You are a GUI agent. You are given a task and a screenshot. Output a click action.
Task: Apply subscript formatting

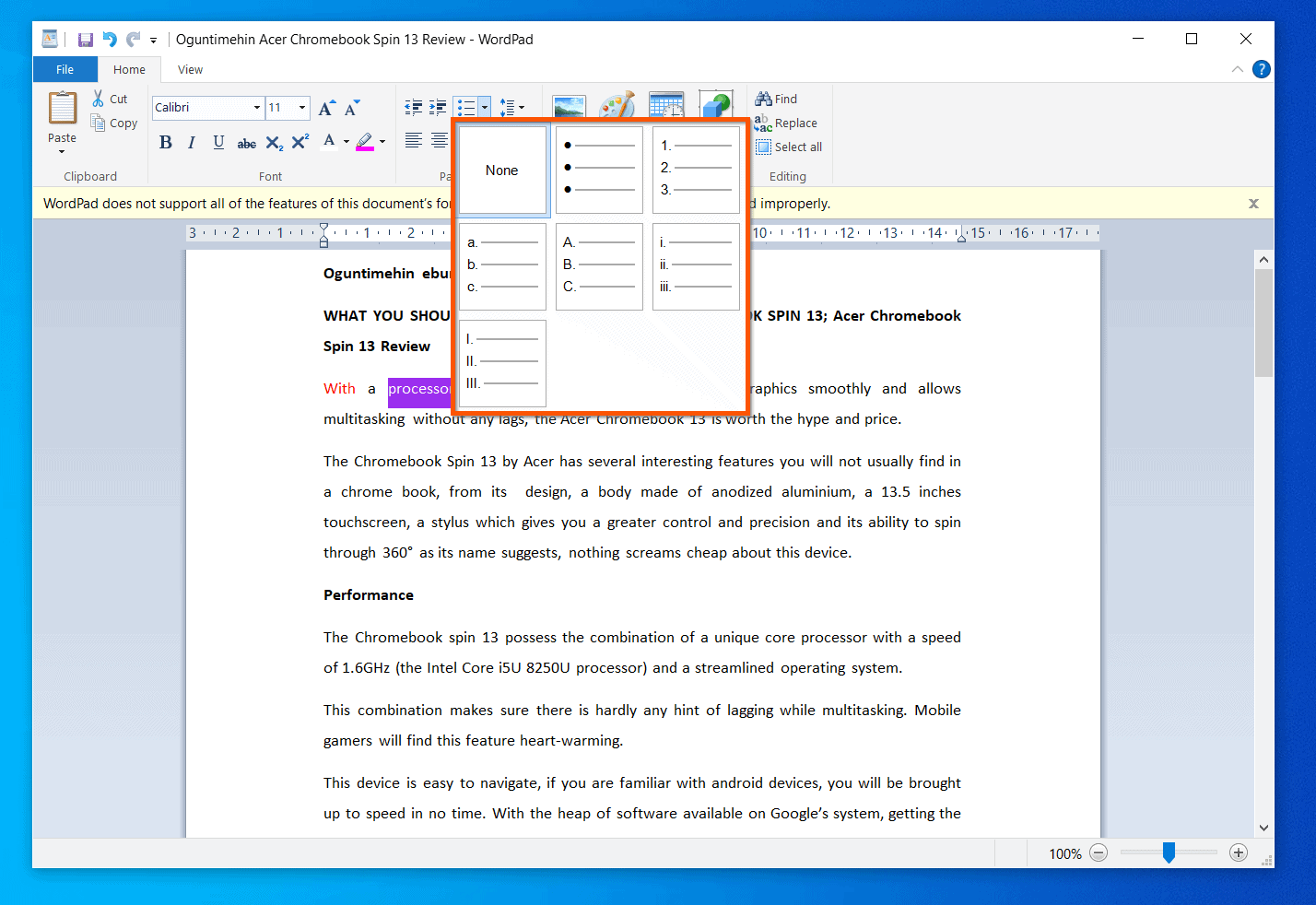click(x=274, y=142)
